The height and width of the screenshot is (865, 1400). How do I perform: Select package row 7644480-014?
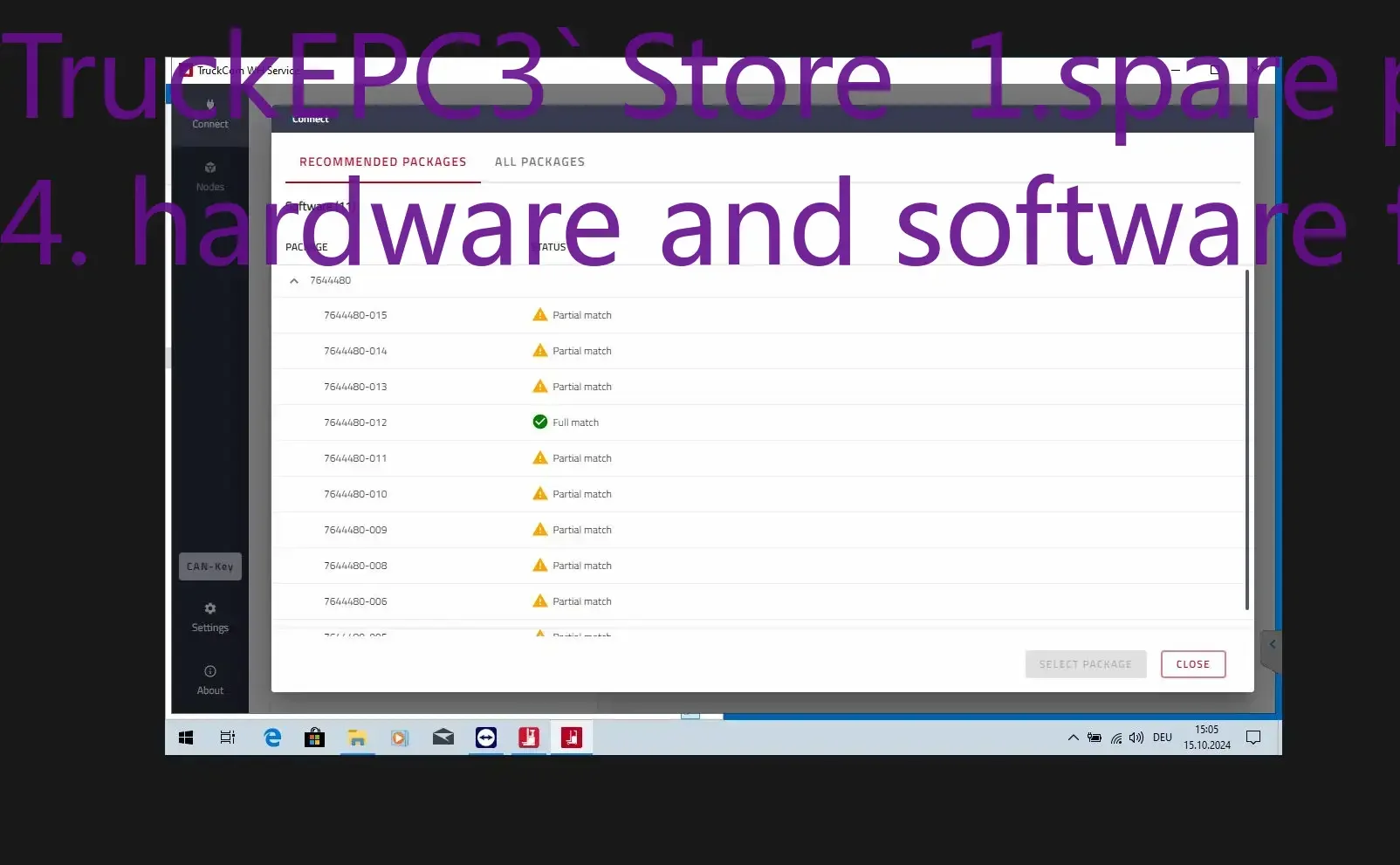[x=758, y=351]
